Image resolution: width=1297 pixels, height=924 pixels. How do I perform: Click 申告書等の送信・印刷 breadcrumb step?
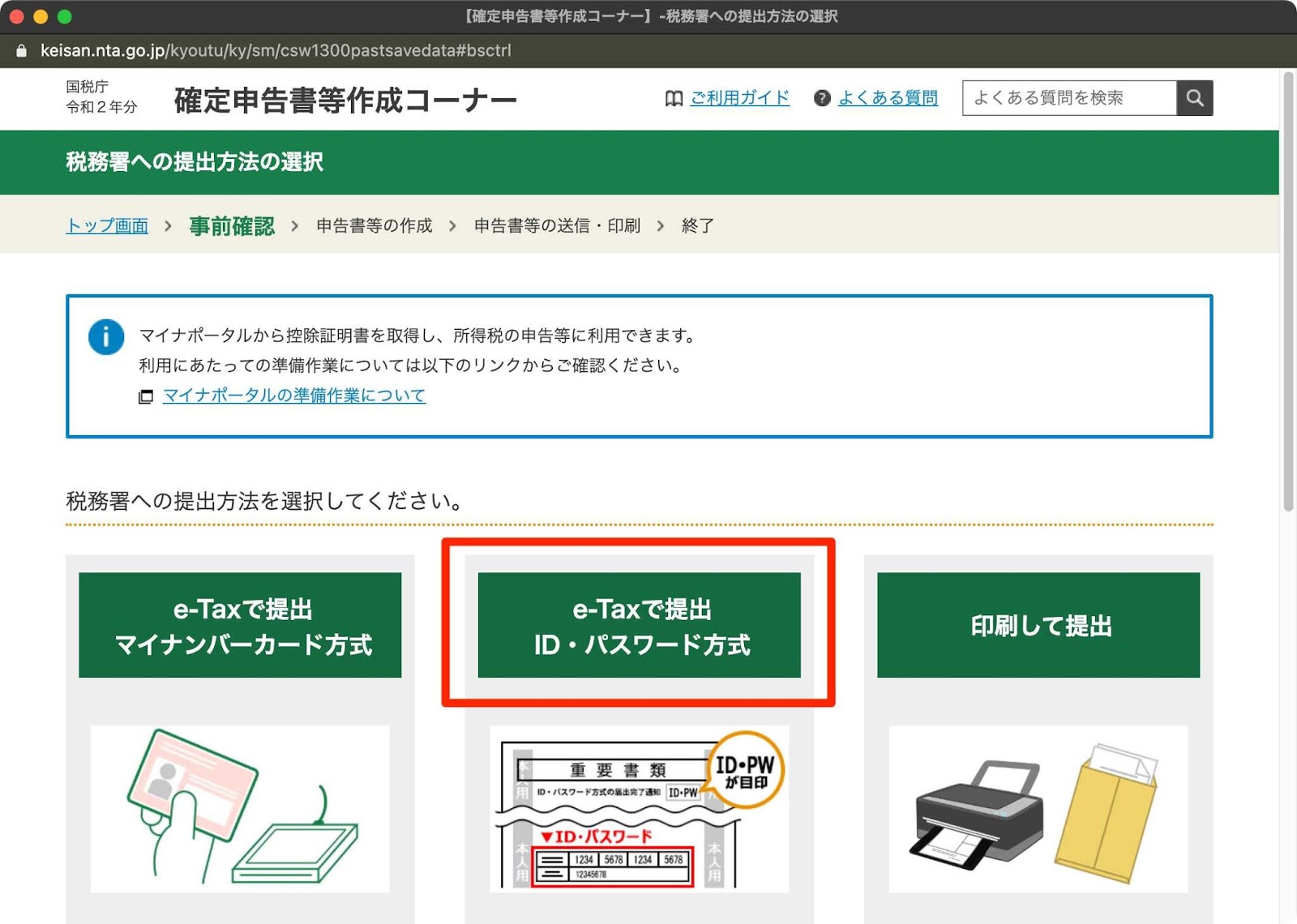click(x=557, y=225)
